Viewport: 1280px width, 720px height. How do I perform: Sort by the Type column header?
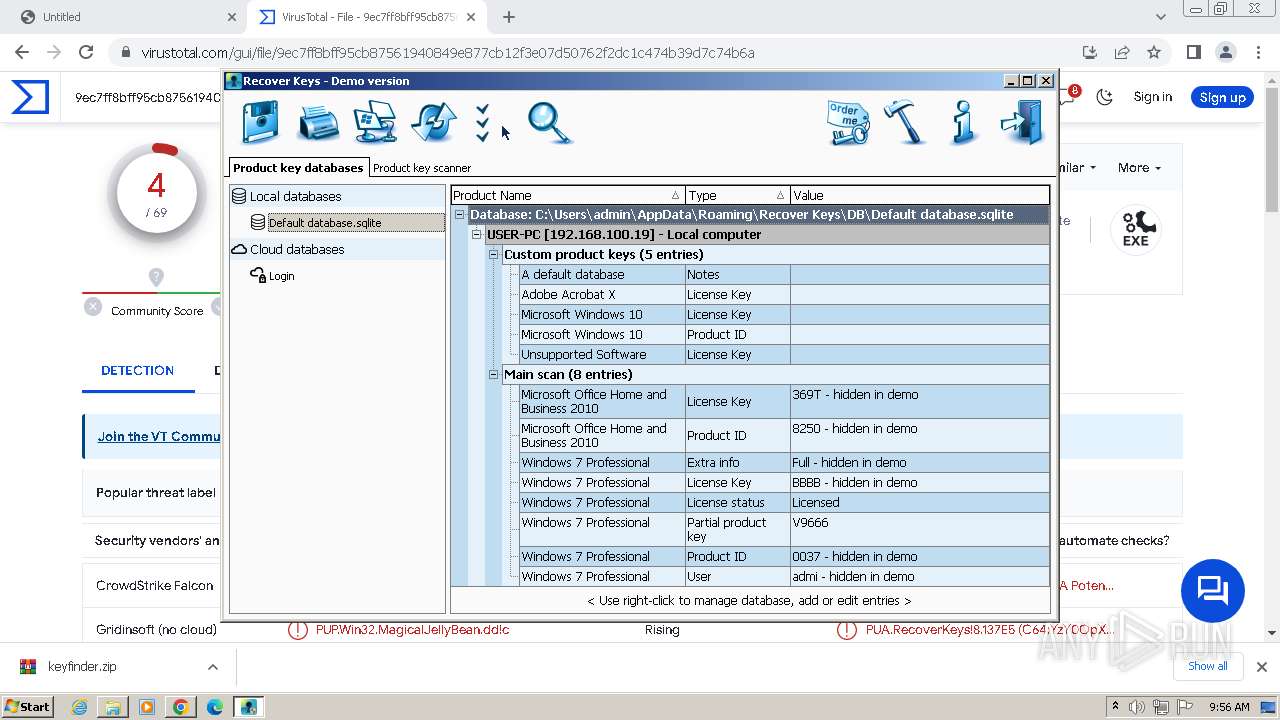click(738, 195)
